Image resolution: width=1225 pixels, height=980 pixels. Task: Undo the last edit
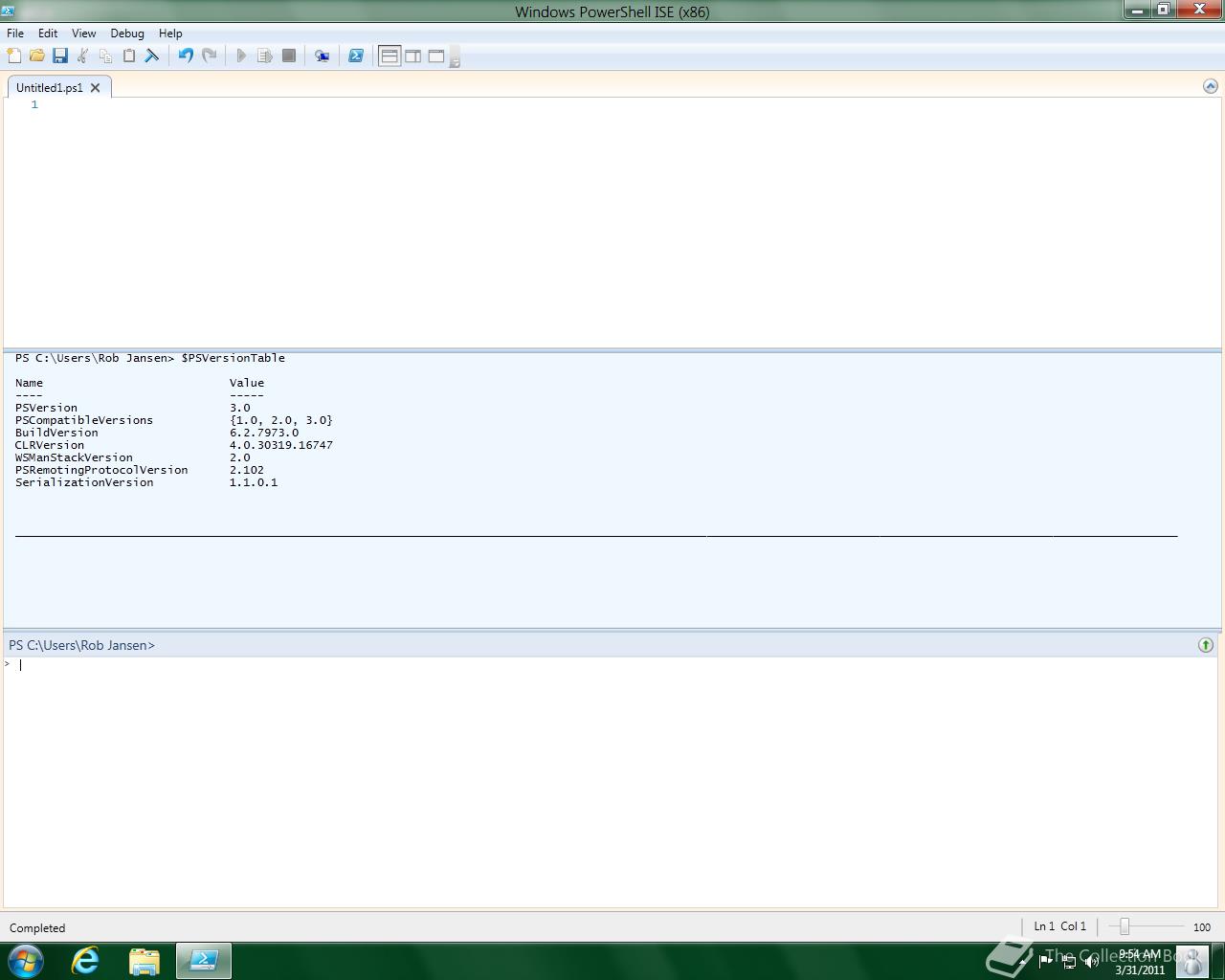186,56
